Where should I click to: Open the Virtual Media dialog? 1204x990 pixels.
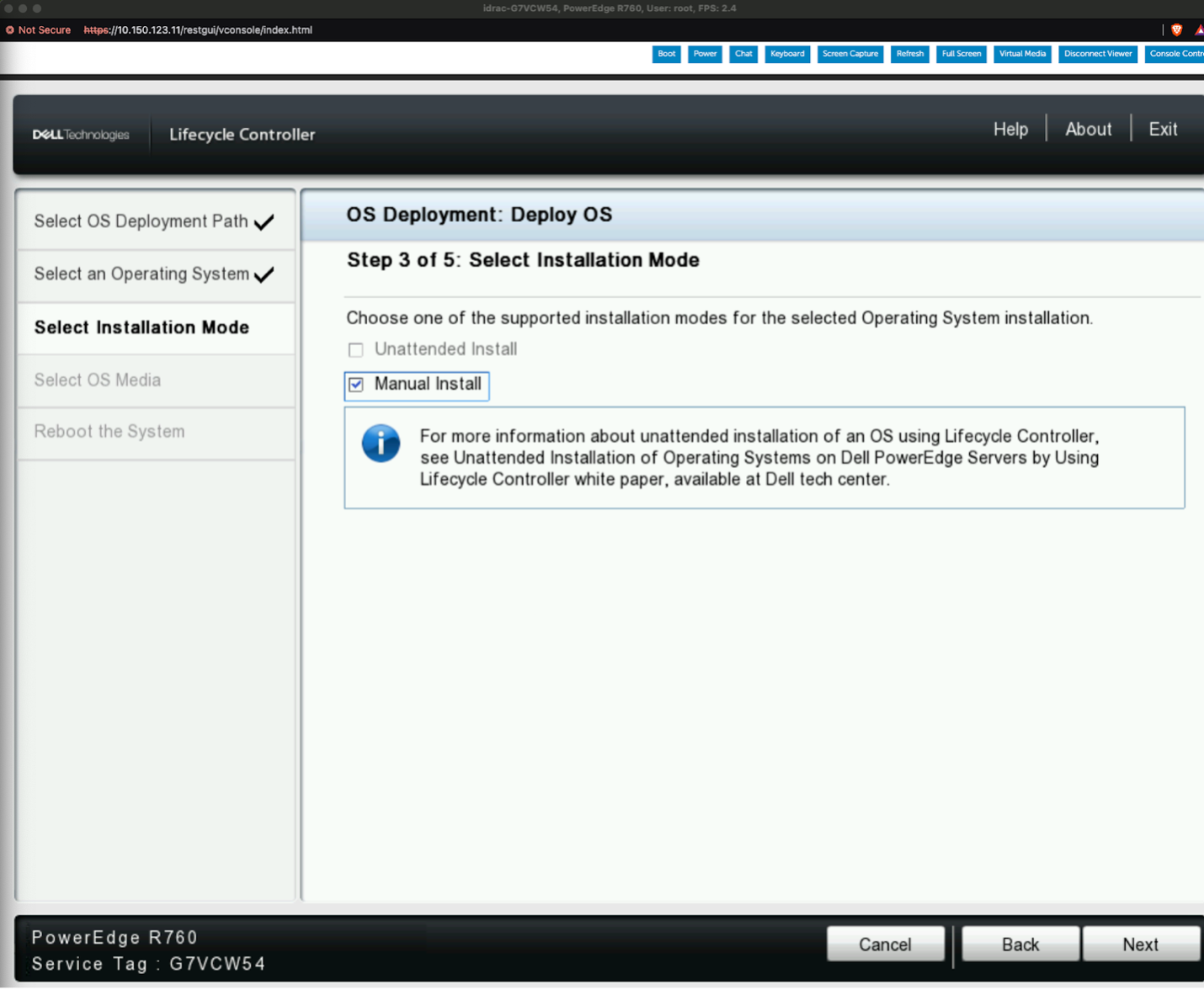click(x=1022, y=54)
